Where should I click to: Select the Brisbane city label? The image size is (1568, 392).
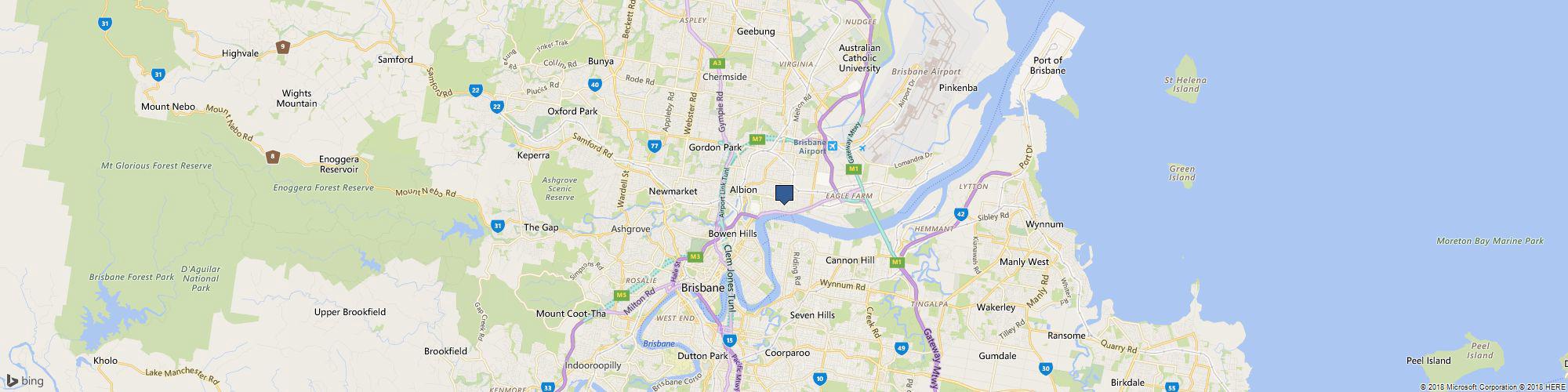[x=702, y=288]
